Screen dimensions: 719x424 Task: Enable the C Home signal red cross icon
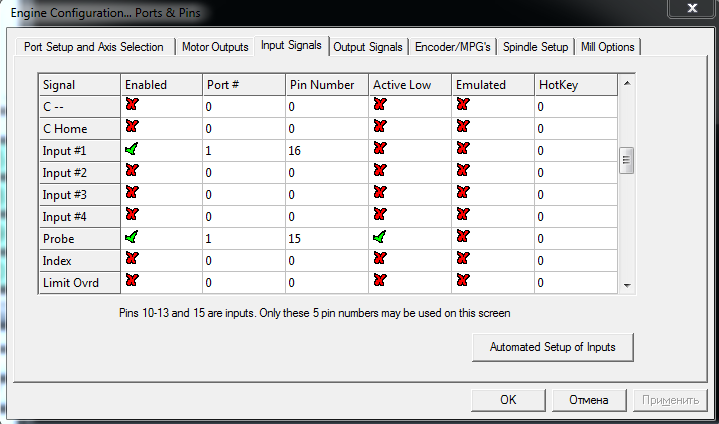(131, 127)
